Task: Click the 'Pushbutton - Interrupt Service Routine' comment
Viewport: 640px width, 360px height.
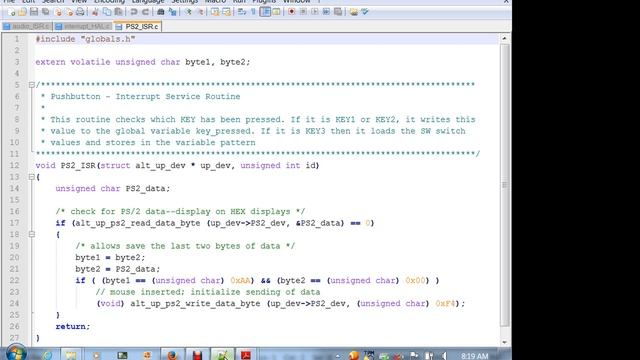Action: click(145, 97)
